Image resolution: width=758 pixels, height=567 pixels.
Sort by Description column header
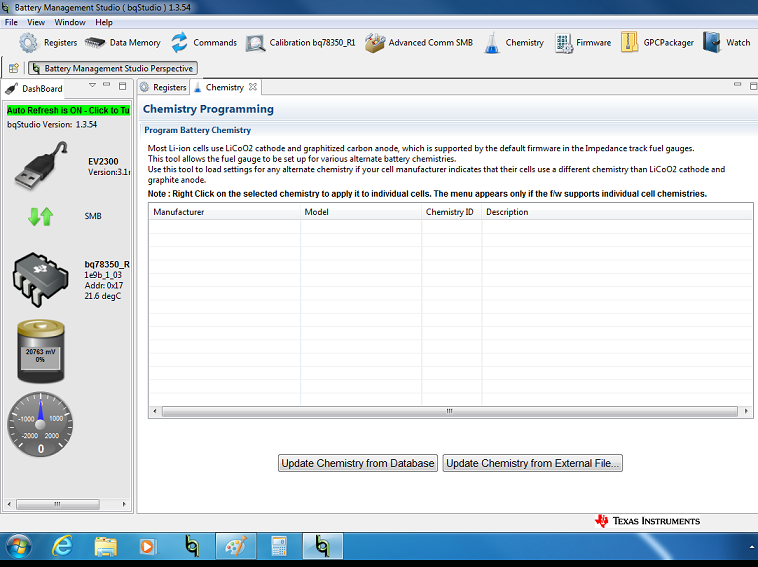(617, 212)
